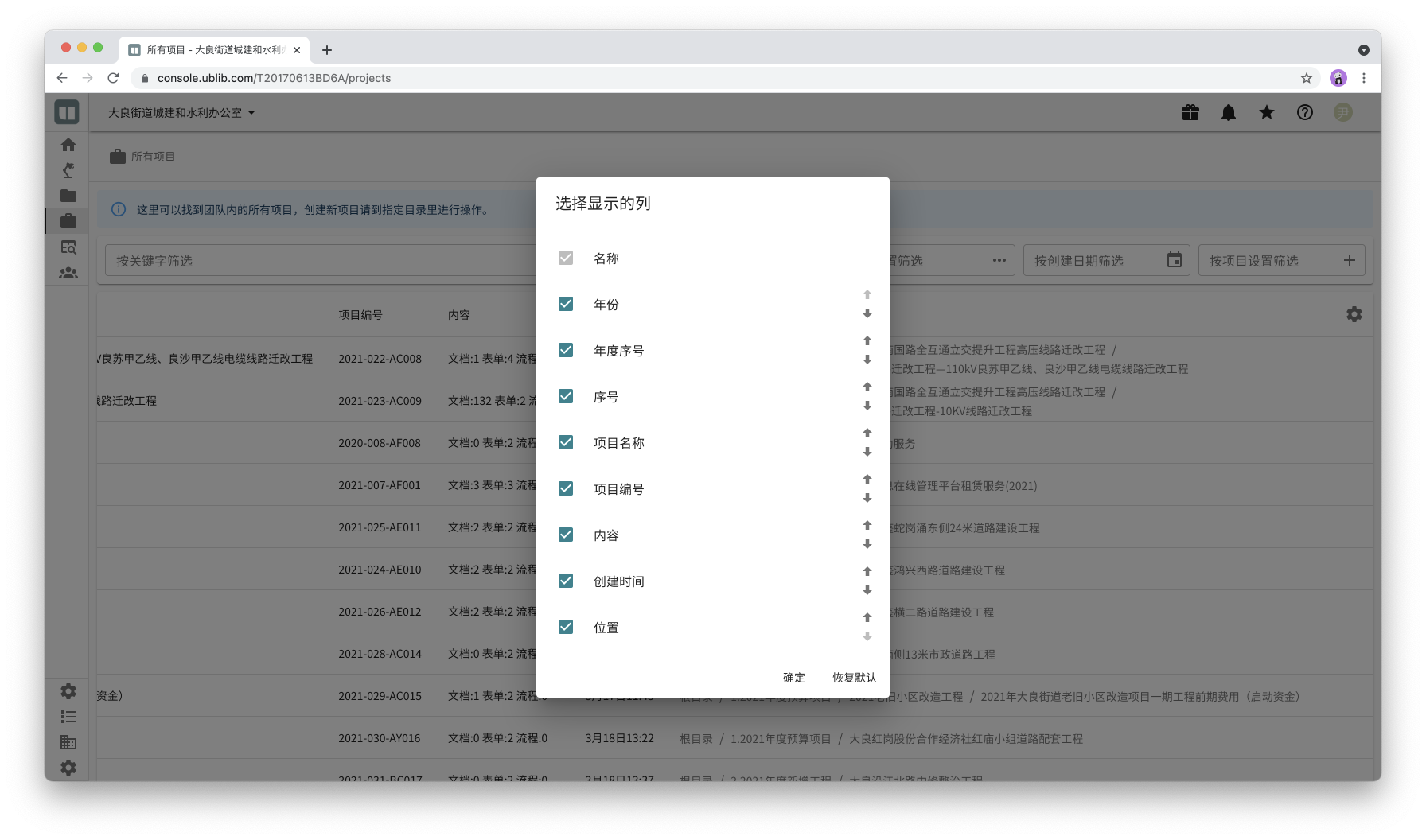
Task: Click the gift box icon in header
Action: (1190, 113)
